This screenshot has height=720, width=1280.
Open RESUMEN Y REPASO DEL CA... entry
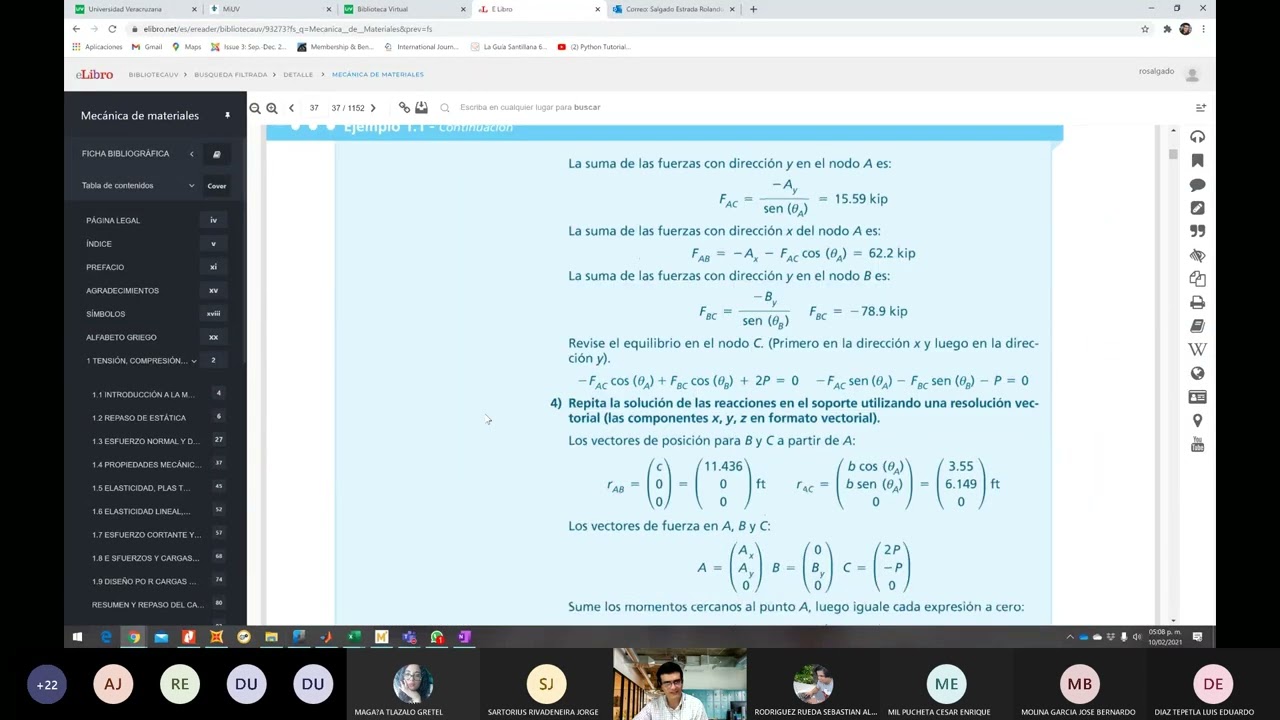148,605
